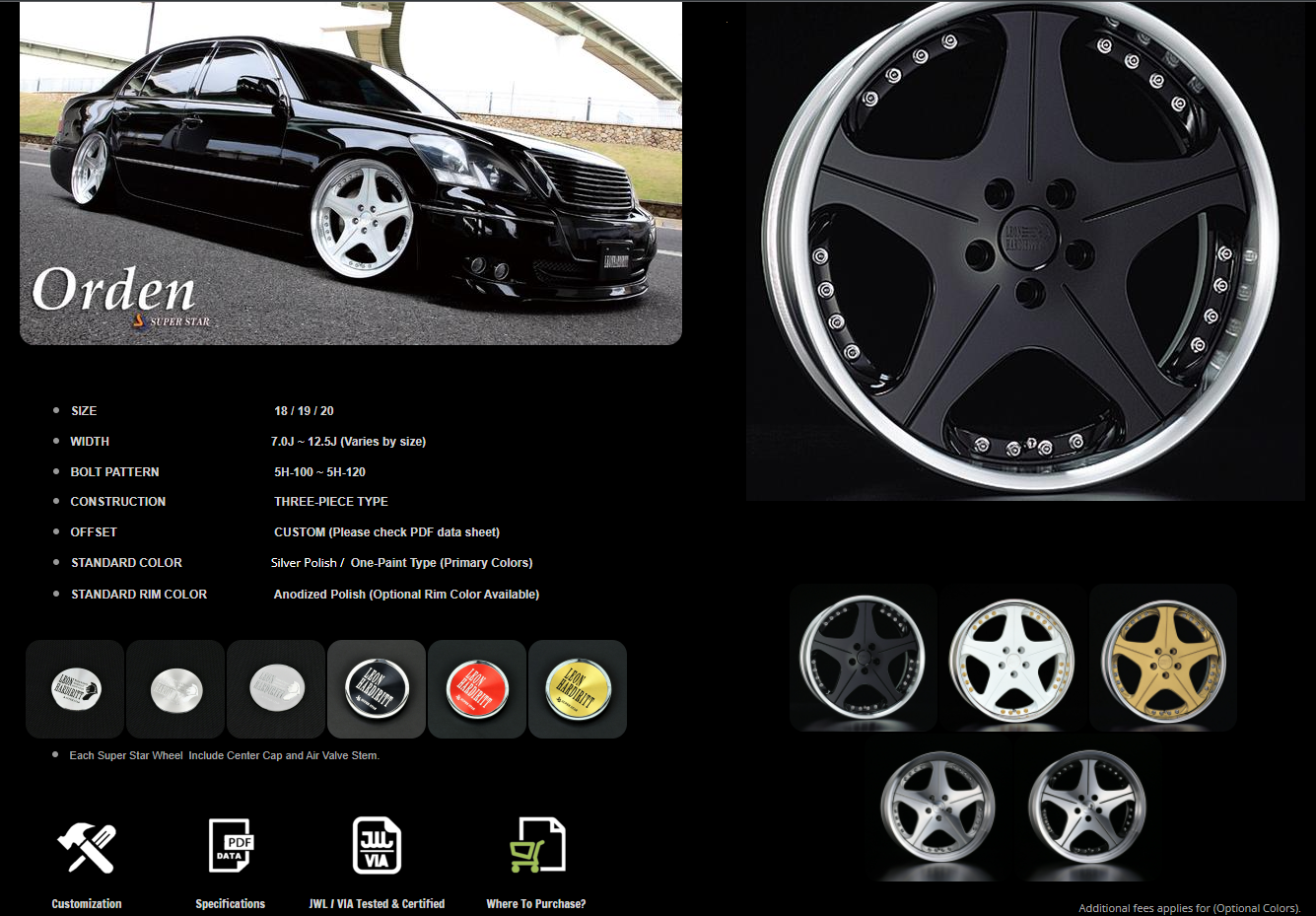Screen dimensions: 1316x916
Task: Click the Orden title in banner
Action: click(x=113, y=290)
